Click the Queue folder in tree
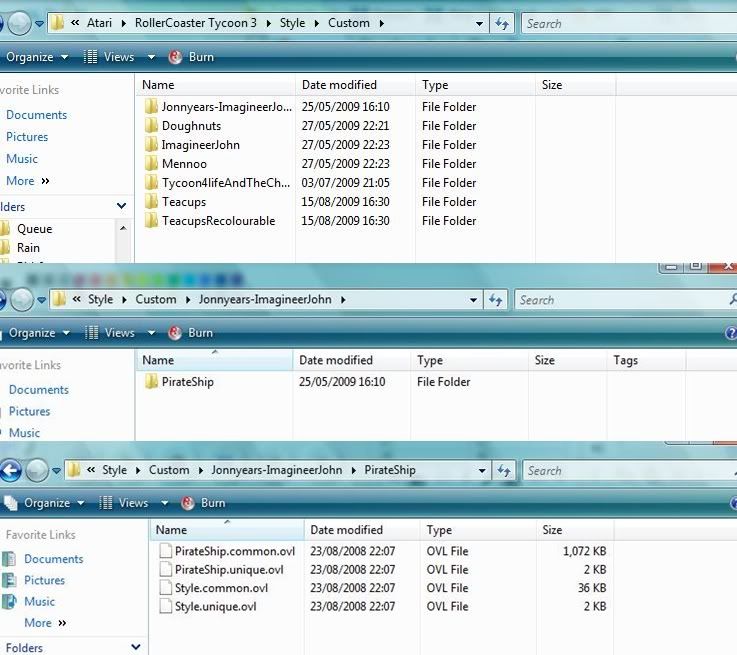This screenshot has height=655, width=737. [34, 229]
